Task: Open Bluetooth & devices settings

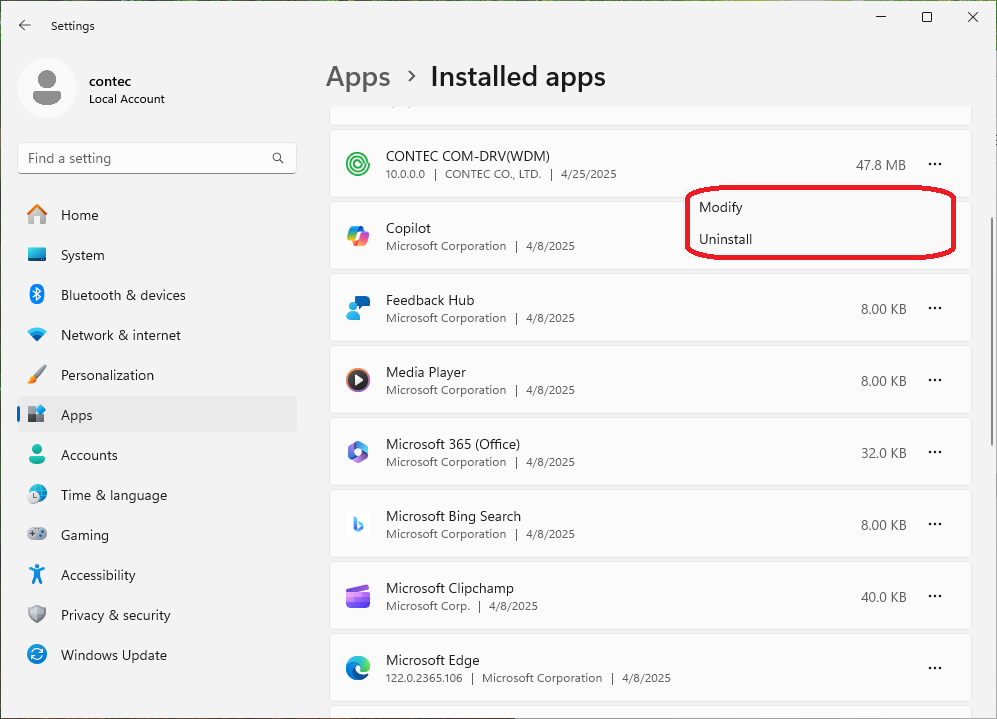Action: [157, 295]
